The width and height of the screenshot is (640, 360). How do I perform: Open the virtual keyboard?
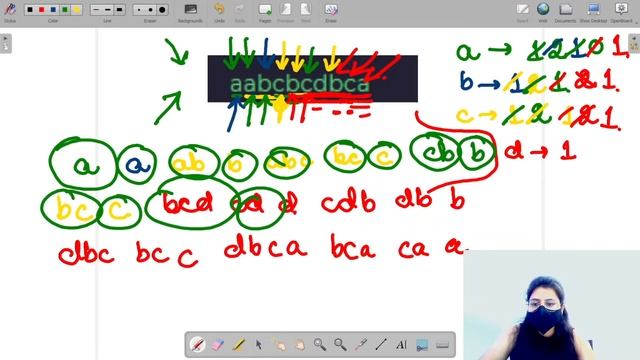click(442, 345)
